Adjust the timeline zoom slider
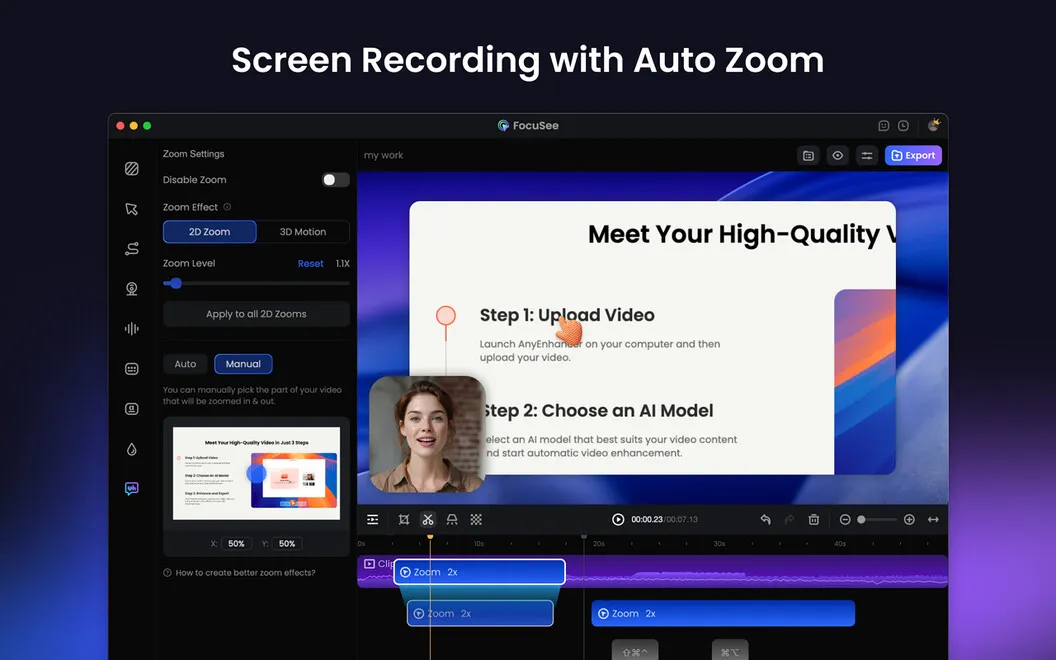Image resolution: width=1056 pixels, height=660 pixels. pos(861,519)
